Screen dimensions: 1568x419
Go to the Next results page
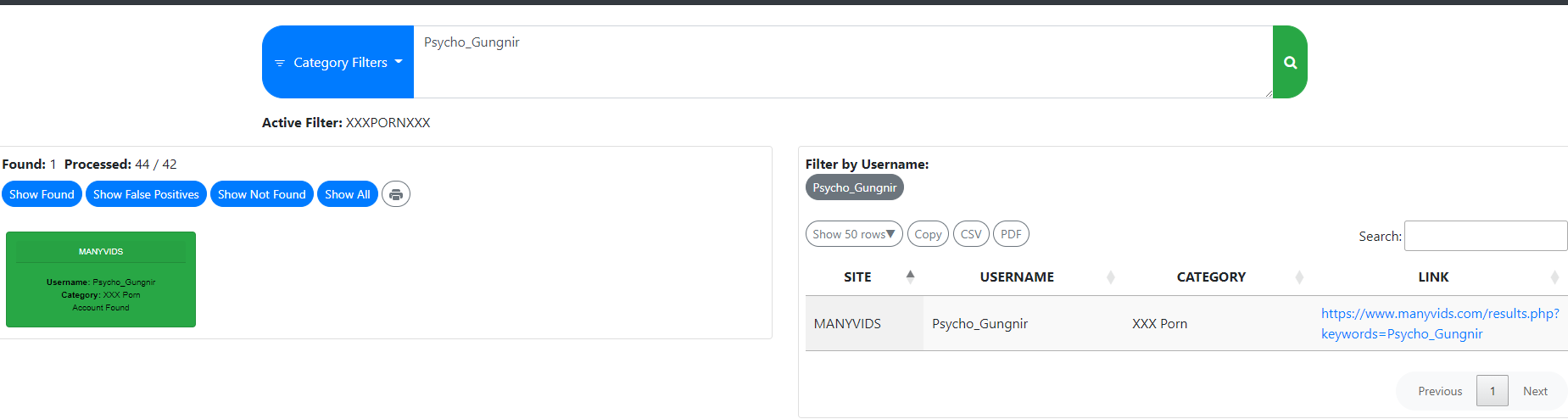pos(1535,391)
